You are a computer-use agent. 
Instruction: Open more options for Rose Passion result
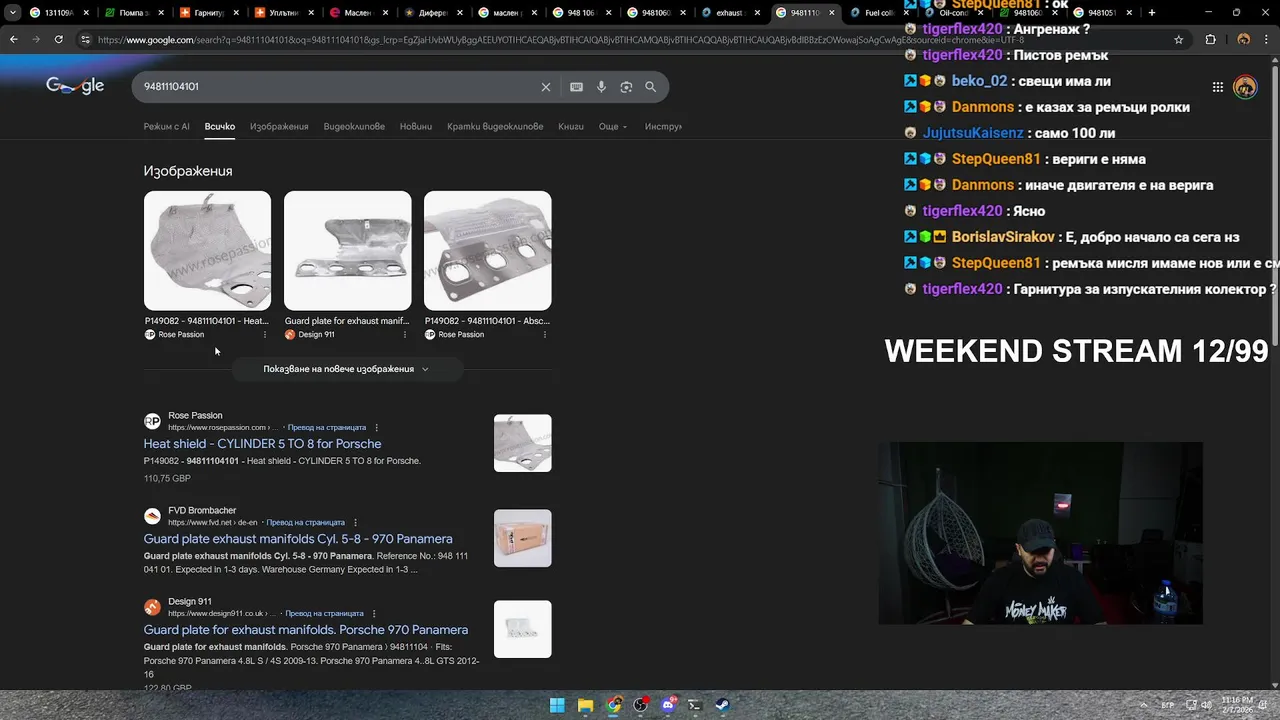pyautogui.click(x=376, y=428)
